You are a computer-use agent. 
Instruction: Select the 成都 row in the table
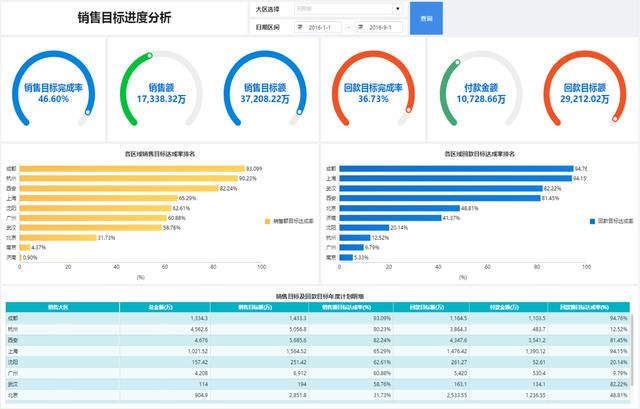tap(318, 318)
